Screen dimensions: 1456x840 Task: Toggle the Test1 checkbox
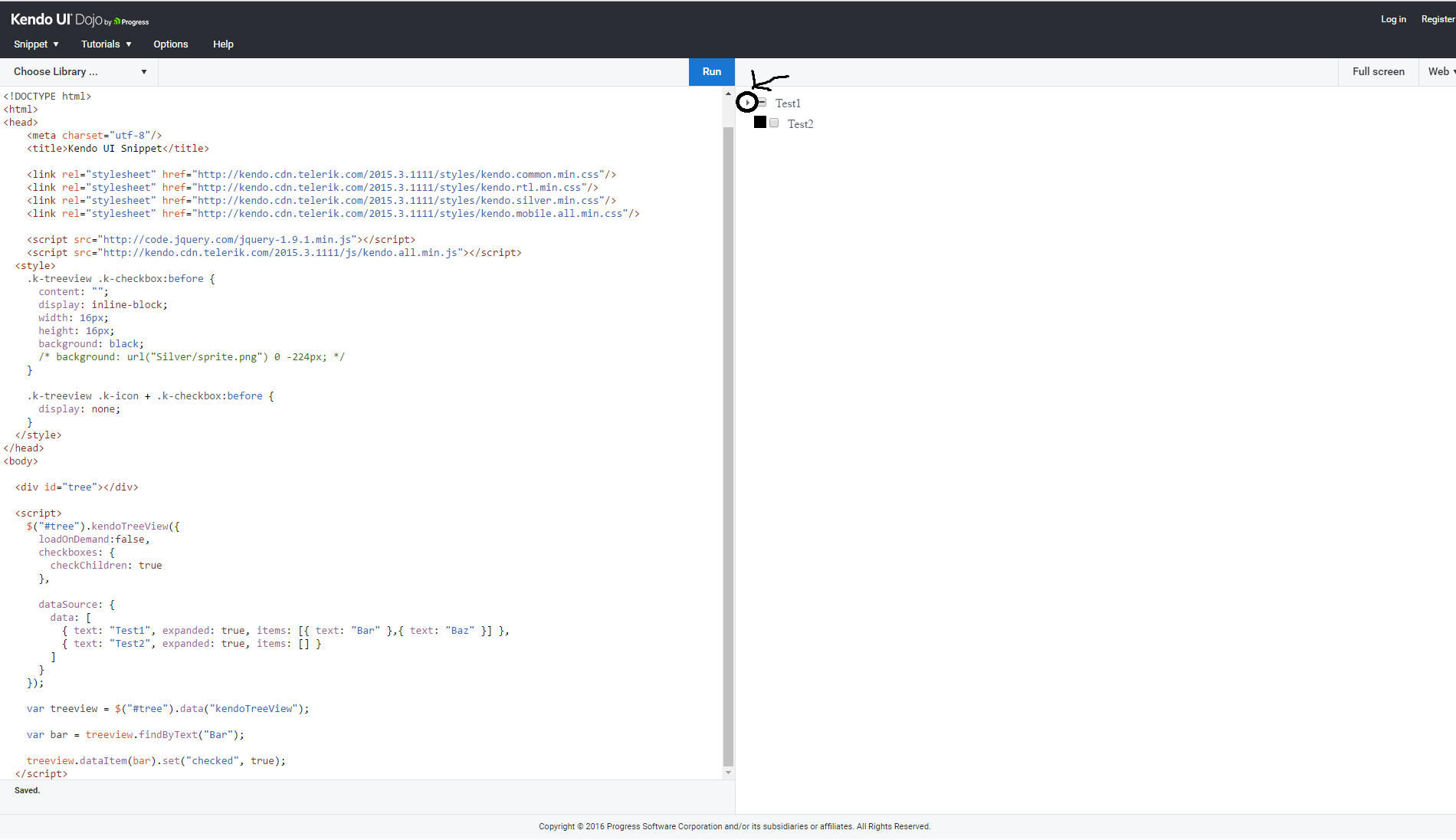pos(762,102)
